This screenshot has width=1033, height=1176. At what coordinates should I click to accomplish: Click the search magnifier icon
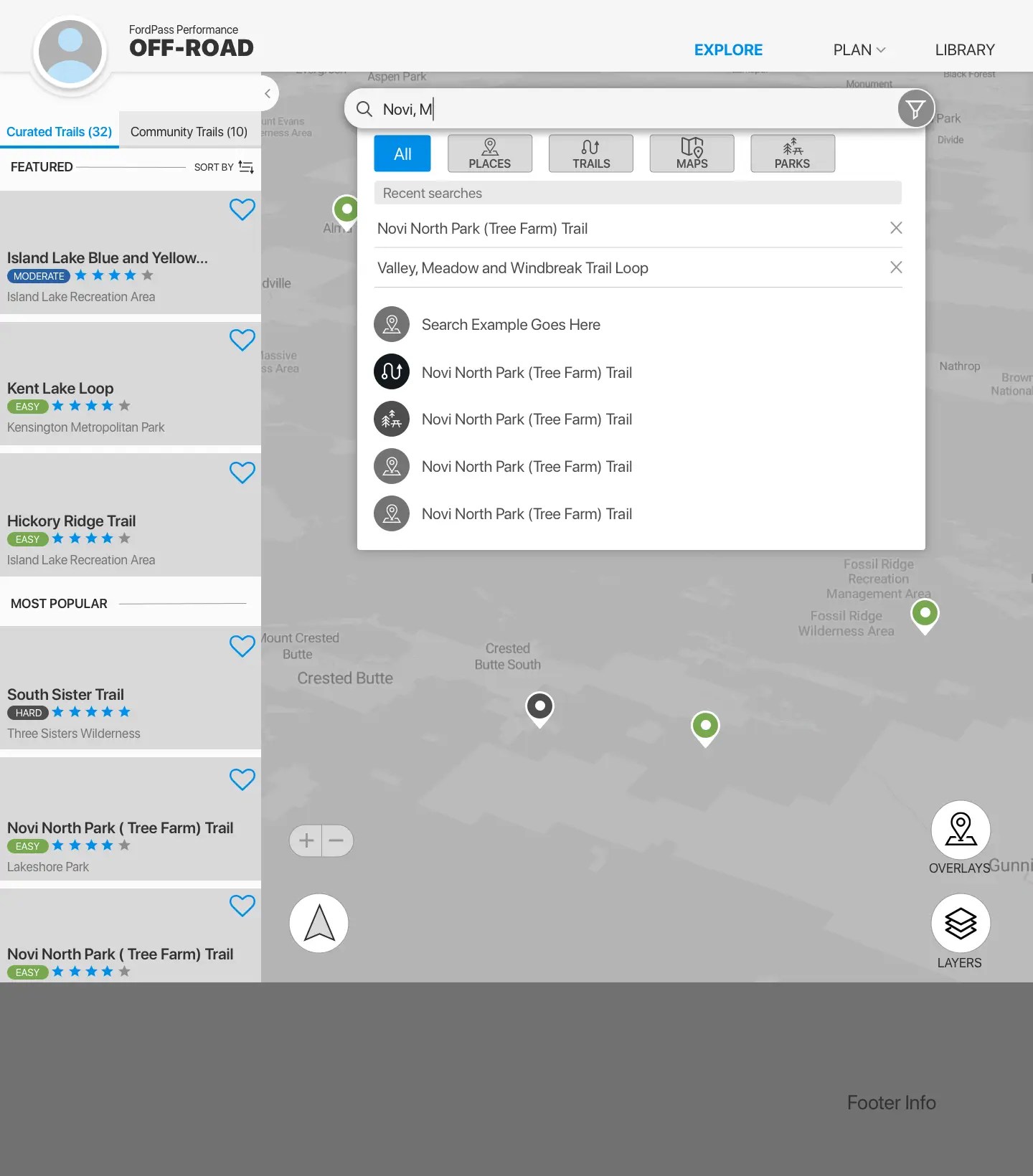(x=364, y=109)
